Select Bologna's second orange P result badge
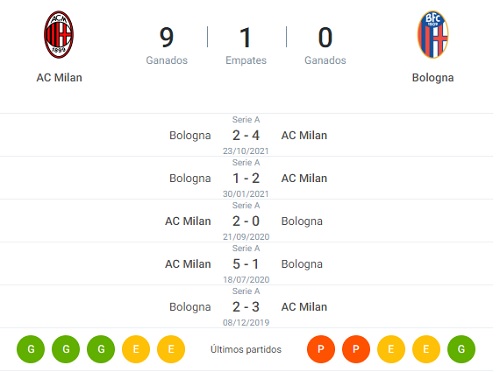 pos(356,349)
